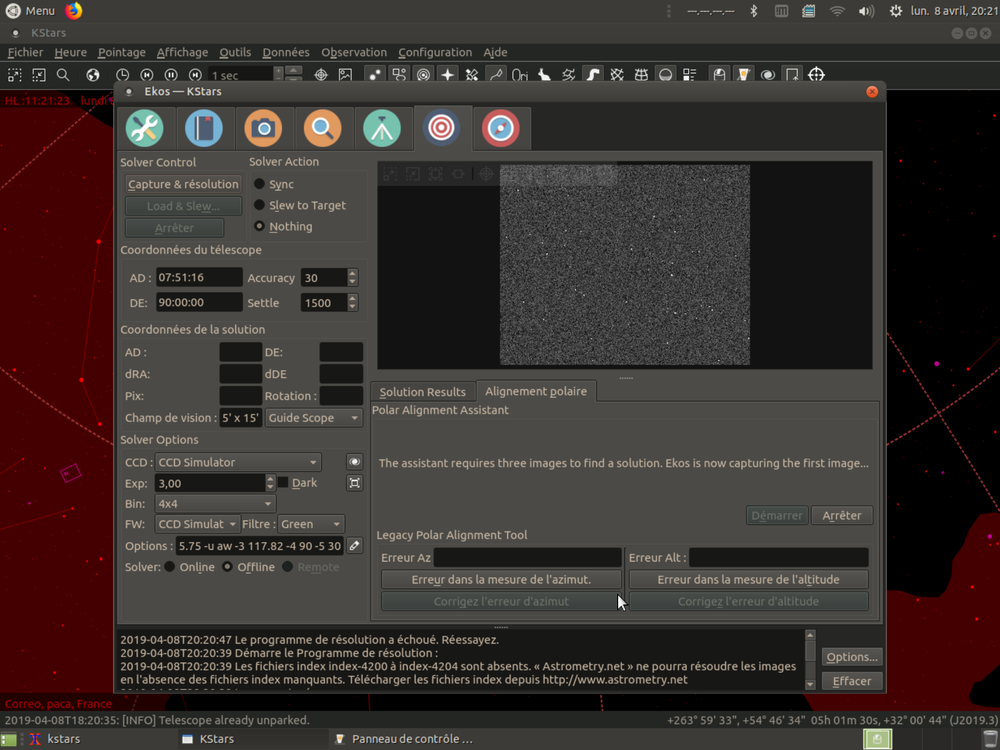Click the zoom out toolbar icon in KStars
Viewport: 1000px width, 750px height.
39,75
